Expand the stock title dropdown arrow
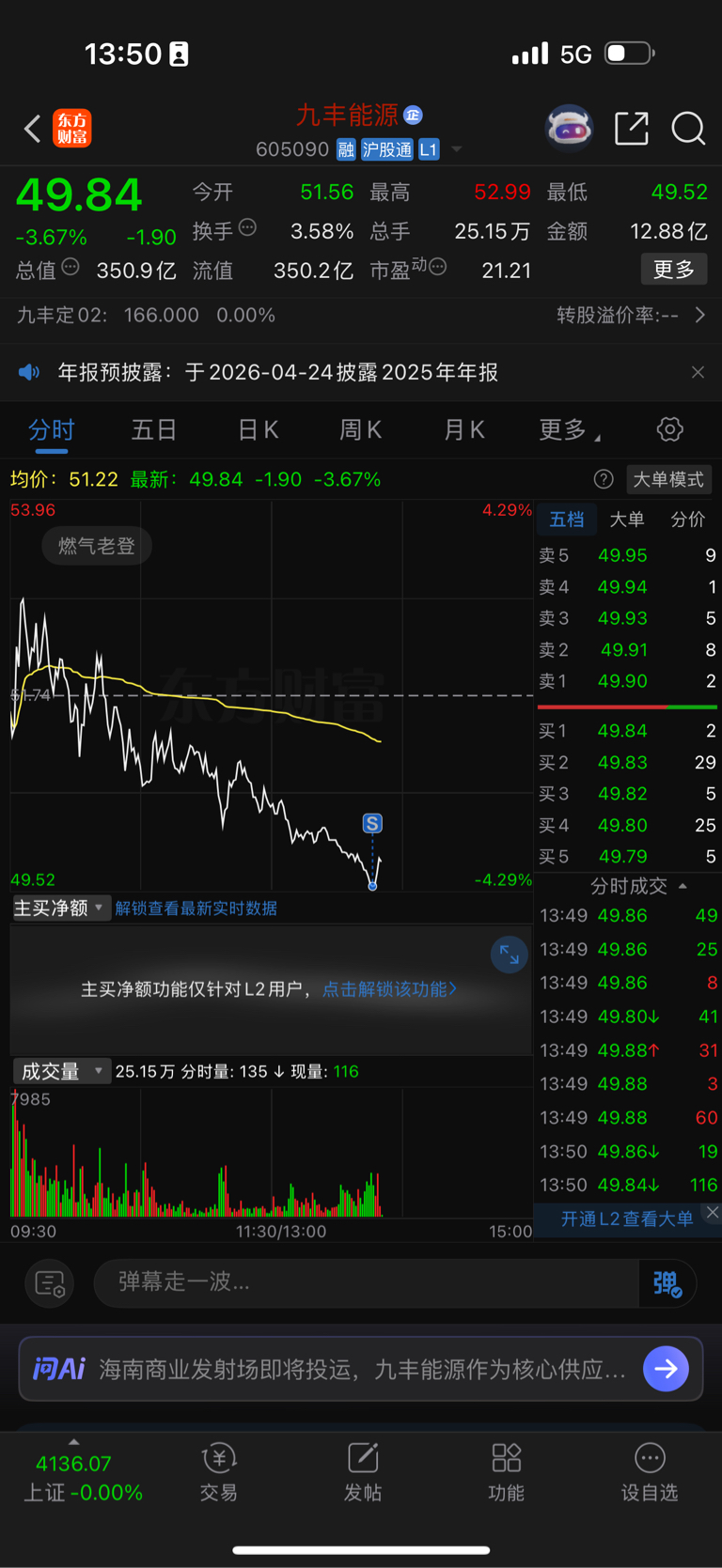The image size is (722, 1568). tap(457, 149)
